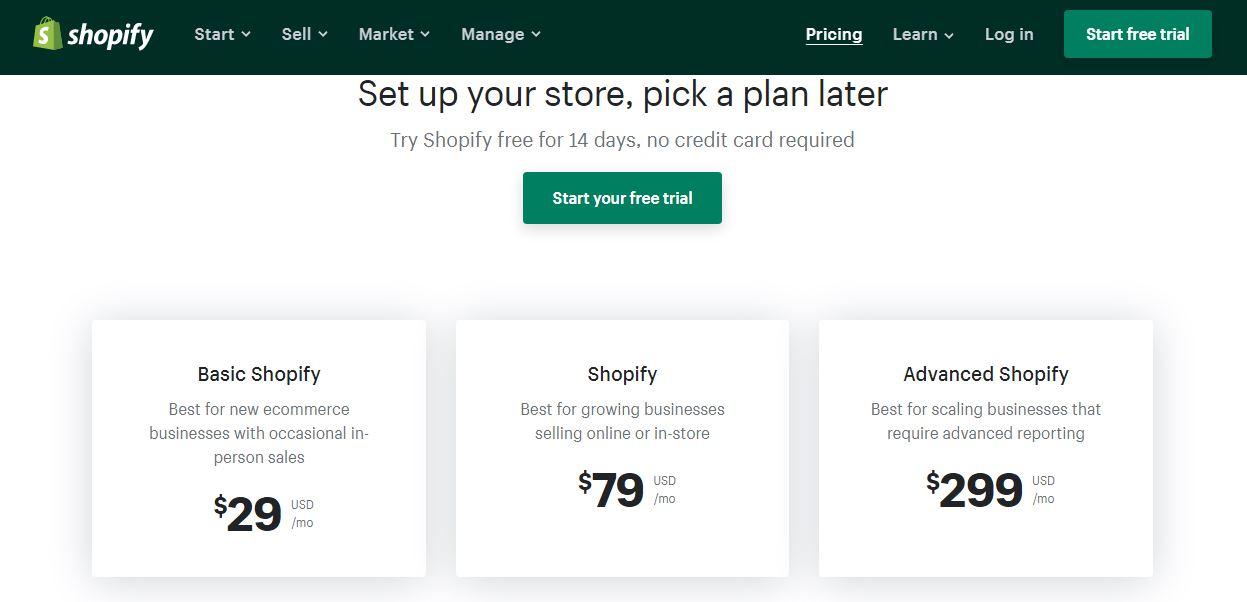Click the $29 price on Basic plan
The height and width of the screenshot is (602, 1247).
tap(248, 514)
